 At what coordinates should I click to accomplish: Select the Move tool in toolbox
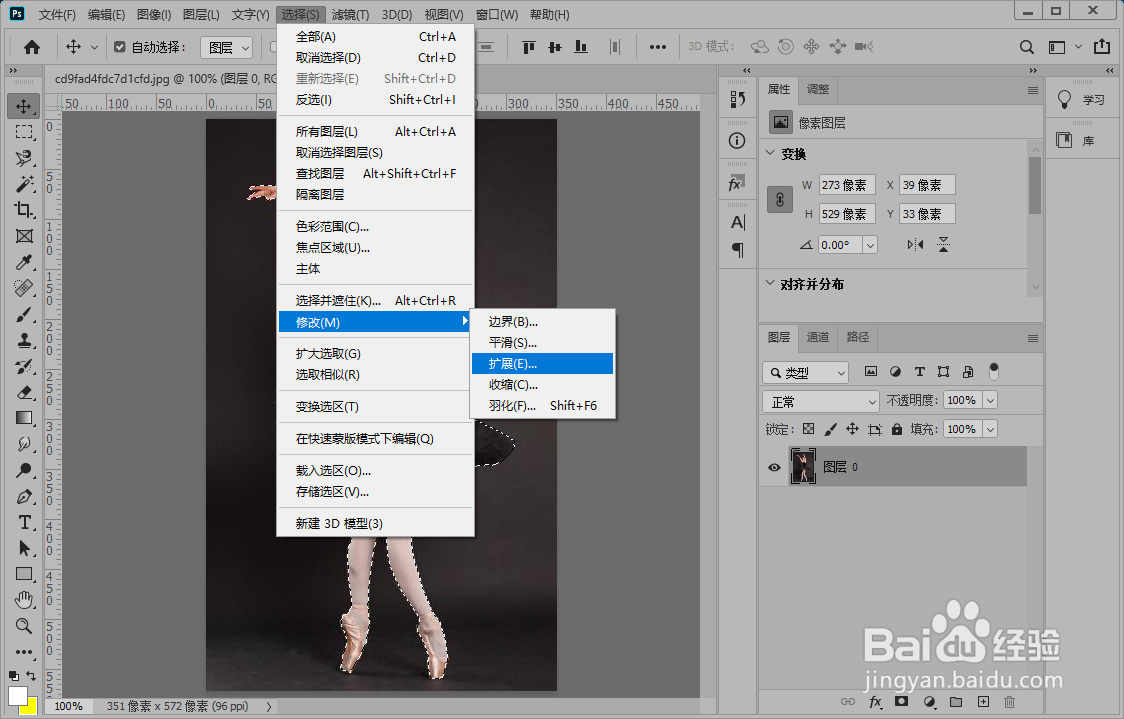[x=24, y=106]
